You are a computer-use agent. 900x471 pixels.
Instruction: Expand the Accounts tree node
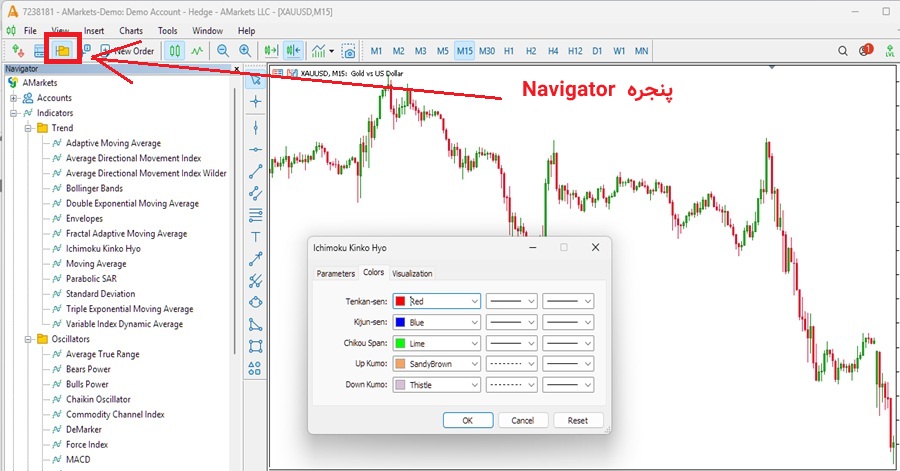pyautogui.click(x=14, y=98)
